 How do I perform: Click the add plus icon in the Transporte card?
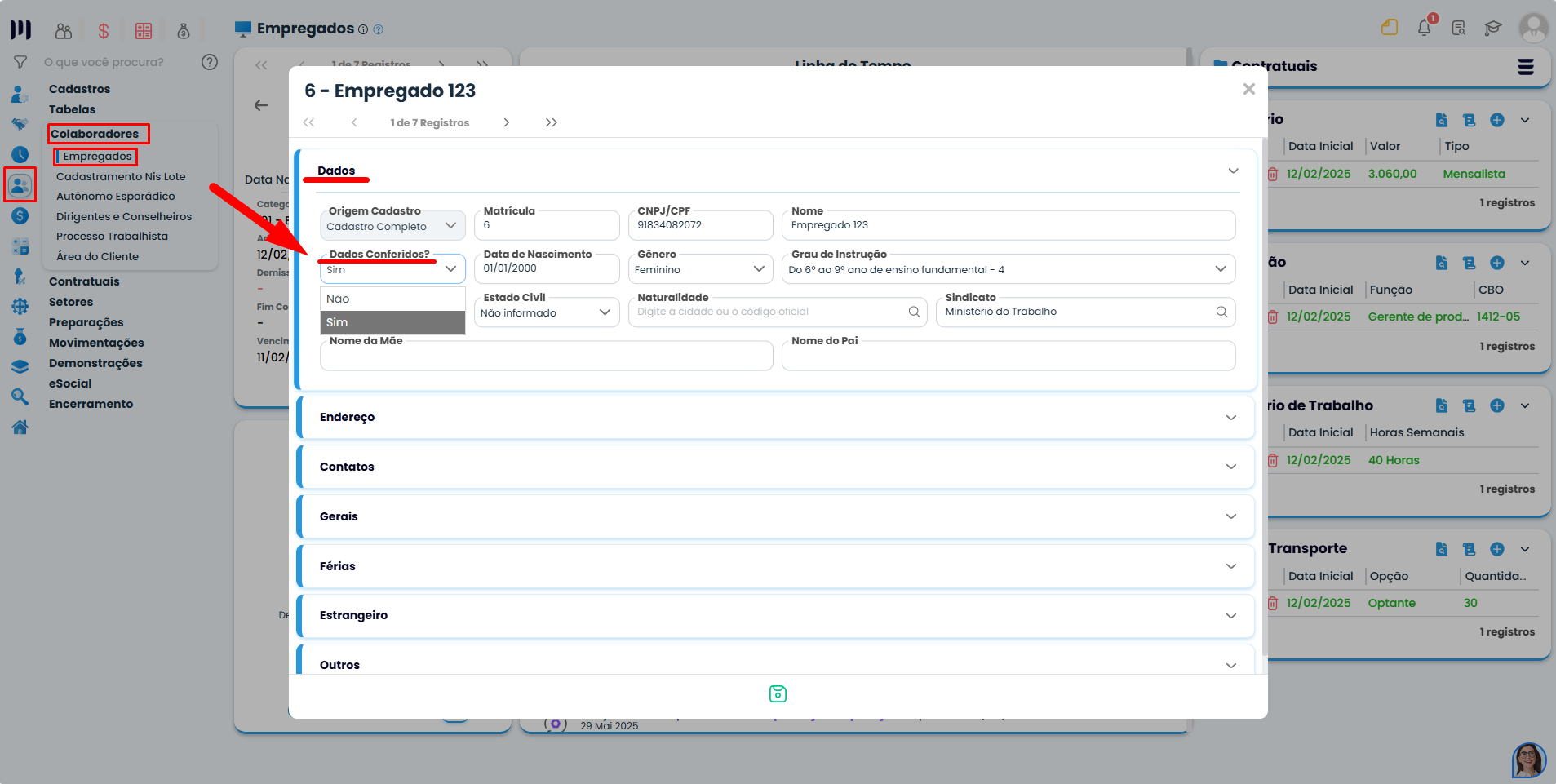(x=1497, y=549)
